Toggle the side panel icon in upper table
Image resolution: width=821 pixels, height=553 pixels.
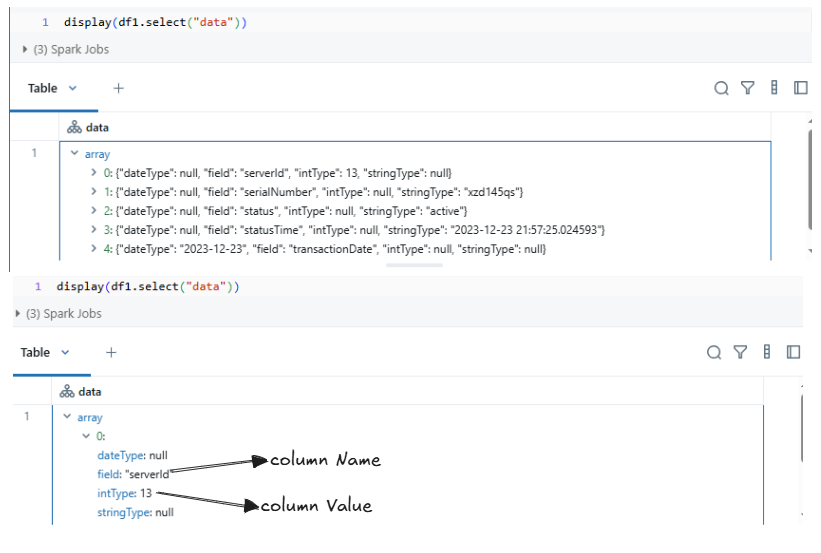pos(801,87)
